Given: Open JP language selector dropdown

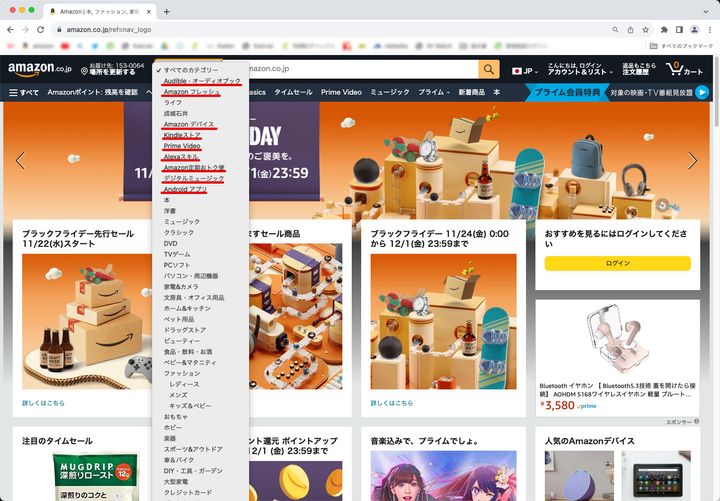Looking at the screenshot, I should click(526, 71).
